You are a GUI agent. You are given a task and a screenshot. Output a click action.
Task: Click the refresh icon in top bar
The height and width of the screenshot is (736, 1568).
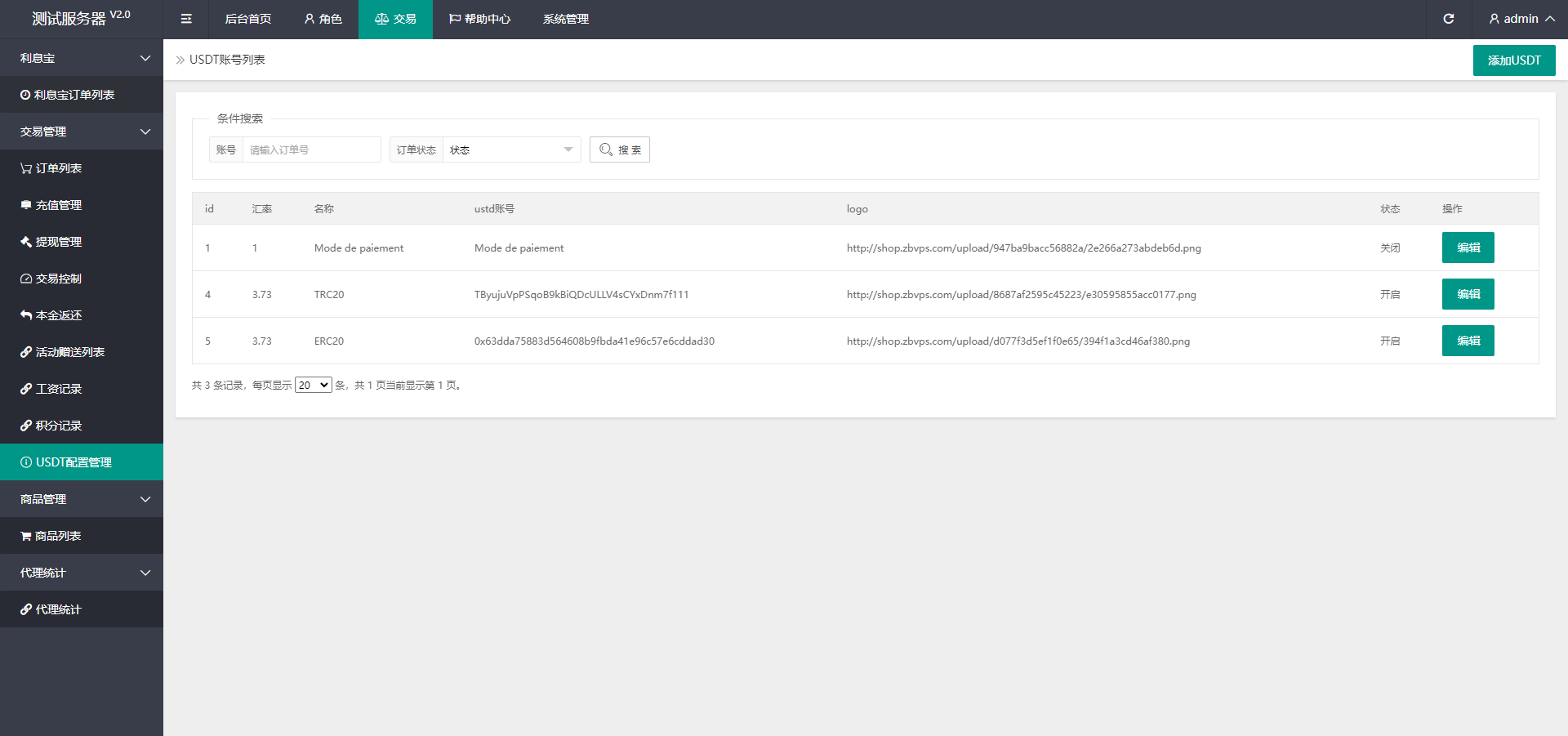click(x=1449, y=19)
